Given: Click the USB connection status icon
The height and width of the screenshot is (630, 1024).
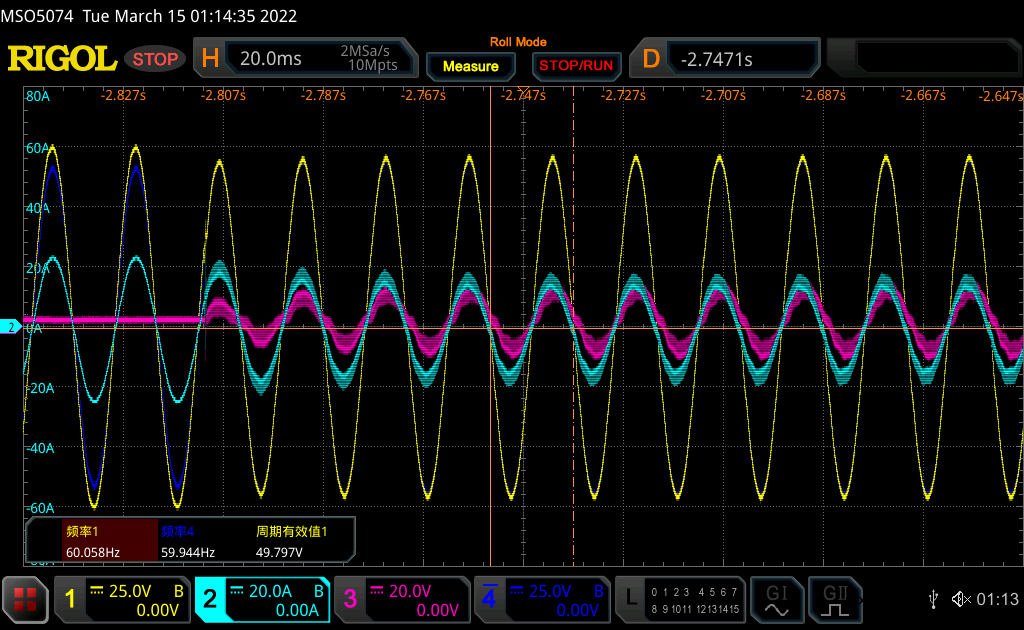Looking at the screenshot, I should 933,599.
